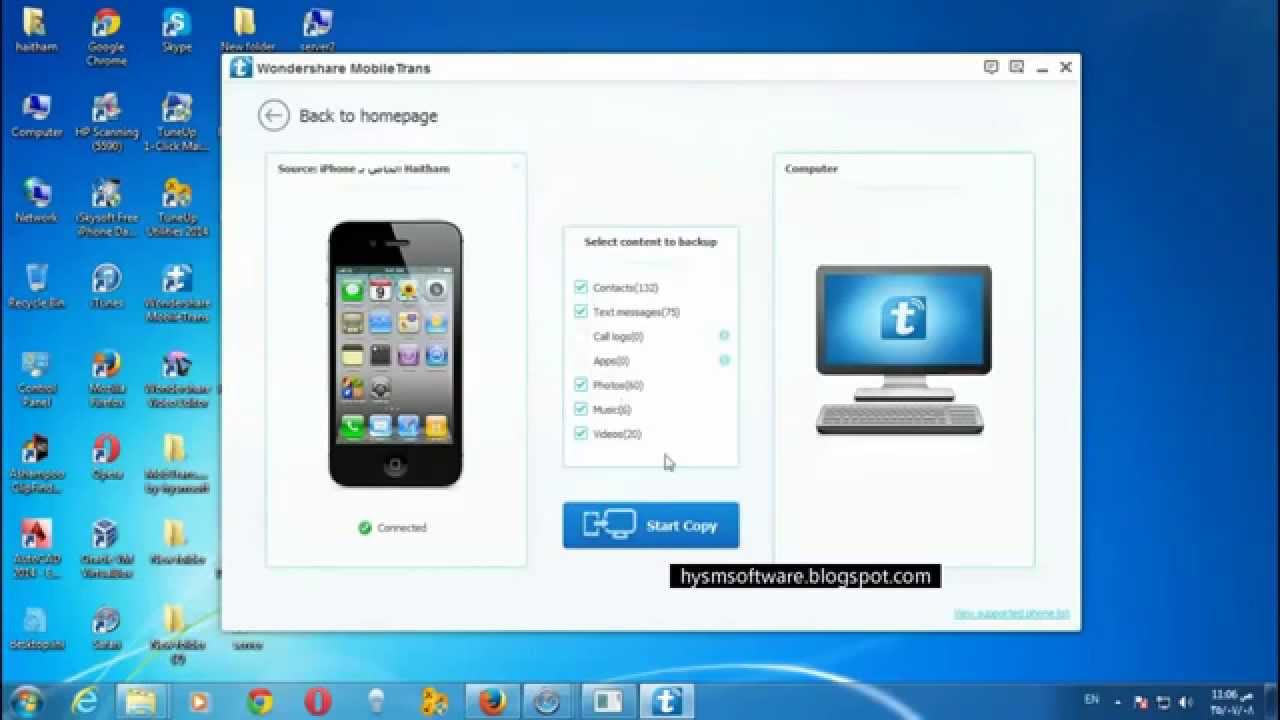Screen dimensions: 1280x720
Task: Open the Oracle VM VirtualBox shortcut
Action: [x=106, y=550]
